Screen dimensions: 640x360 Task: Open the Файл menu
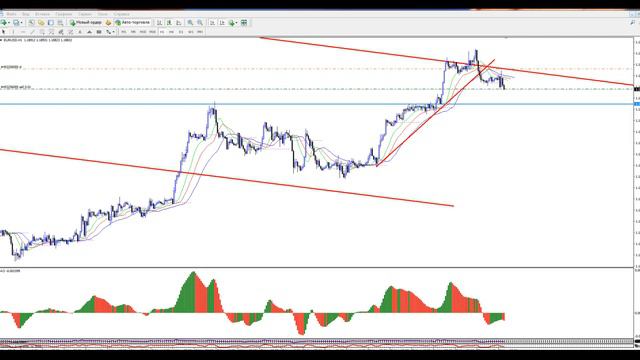click(x=11, y=14)
